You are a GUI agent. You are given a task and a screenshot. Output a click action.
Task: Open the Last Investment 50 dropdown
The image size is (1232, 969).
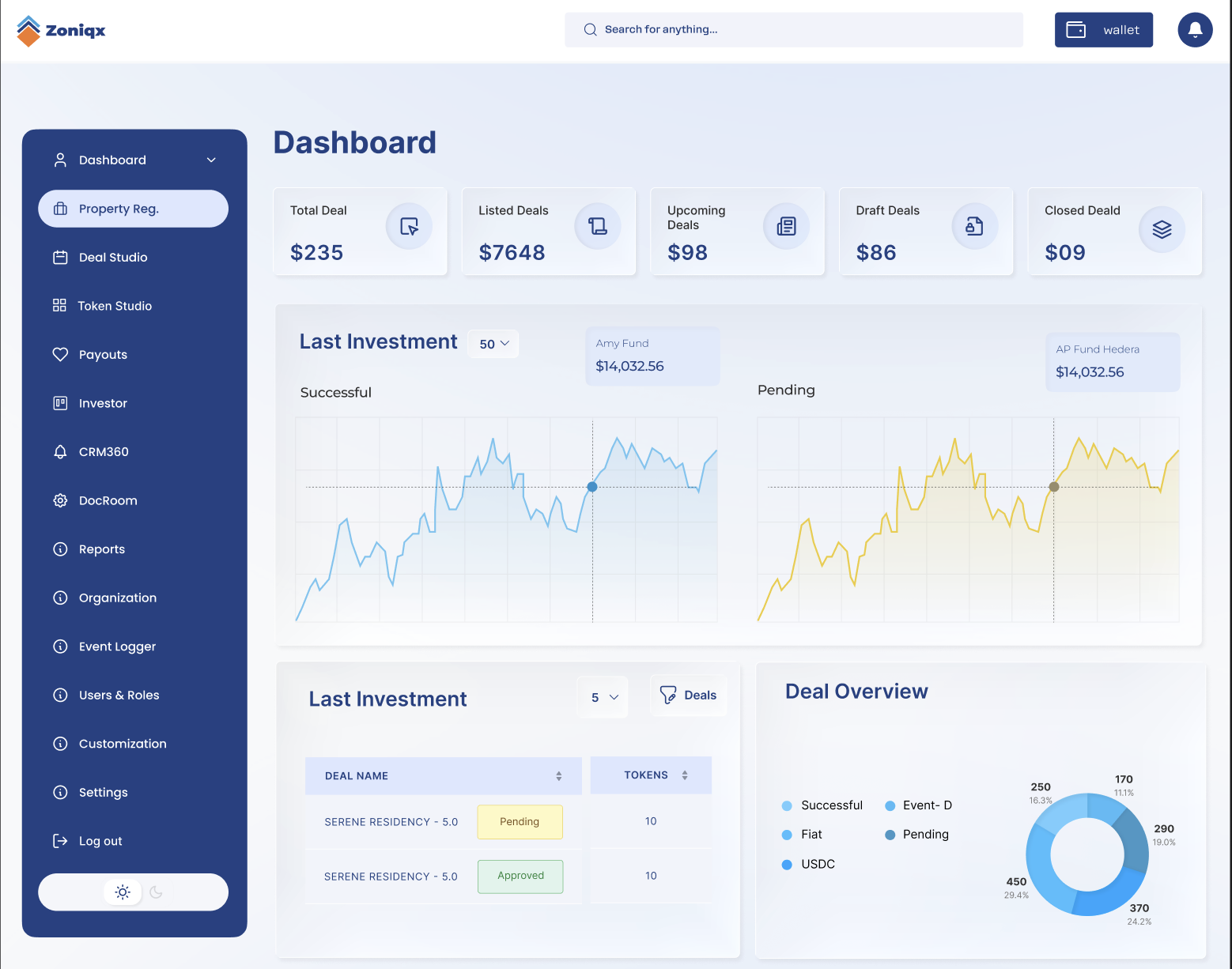[493, 344]
